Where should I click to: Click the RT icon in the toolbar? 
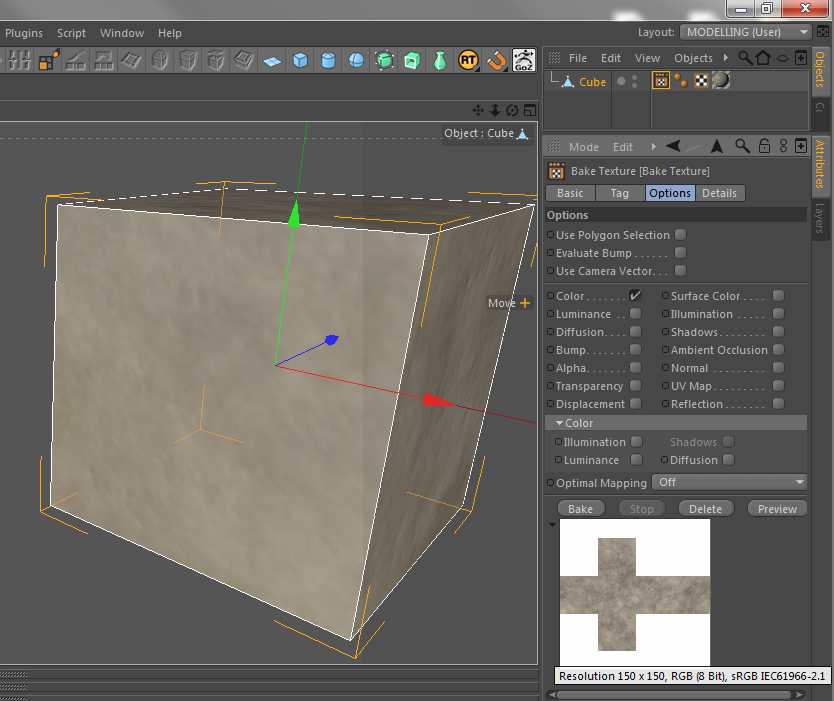pos(468,61)
